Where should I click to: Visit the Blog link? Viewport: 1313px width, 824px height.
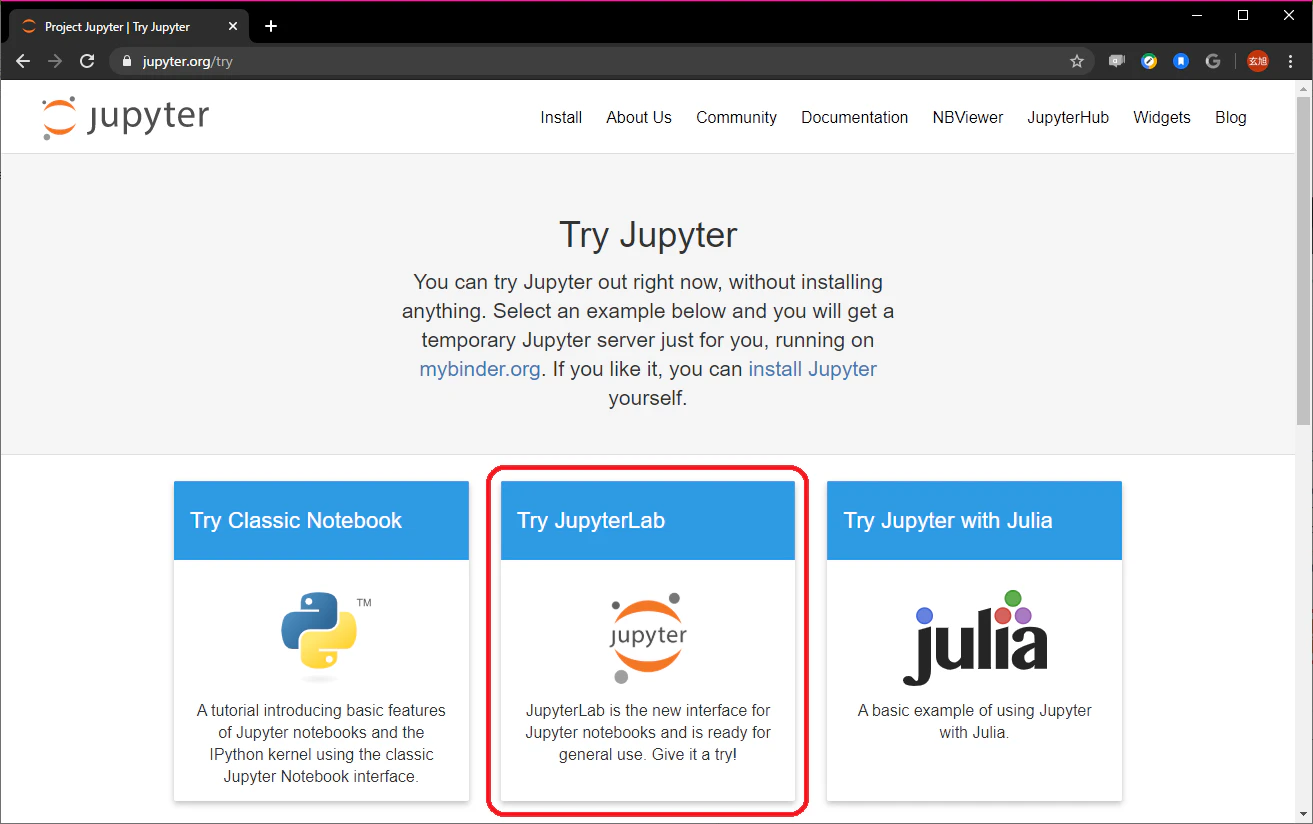click(1231, 117)
